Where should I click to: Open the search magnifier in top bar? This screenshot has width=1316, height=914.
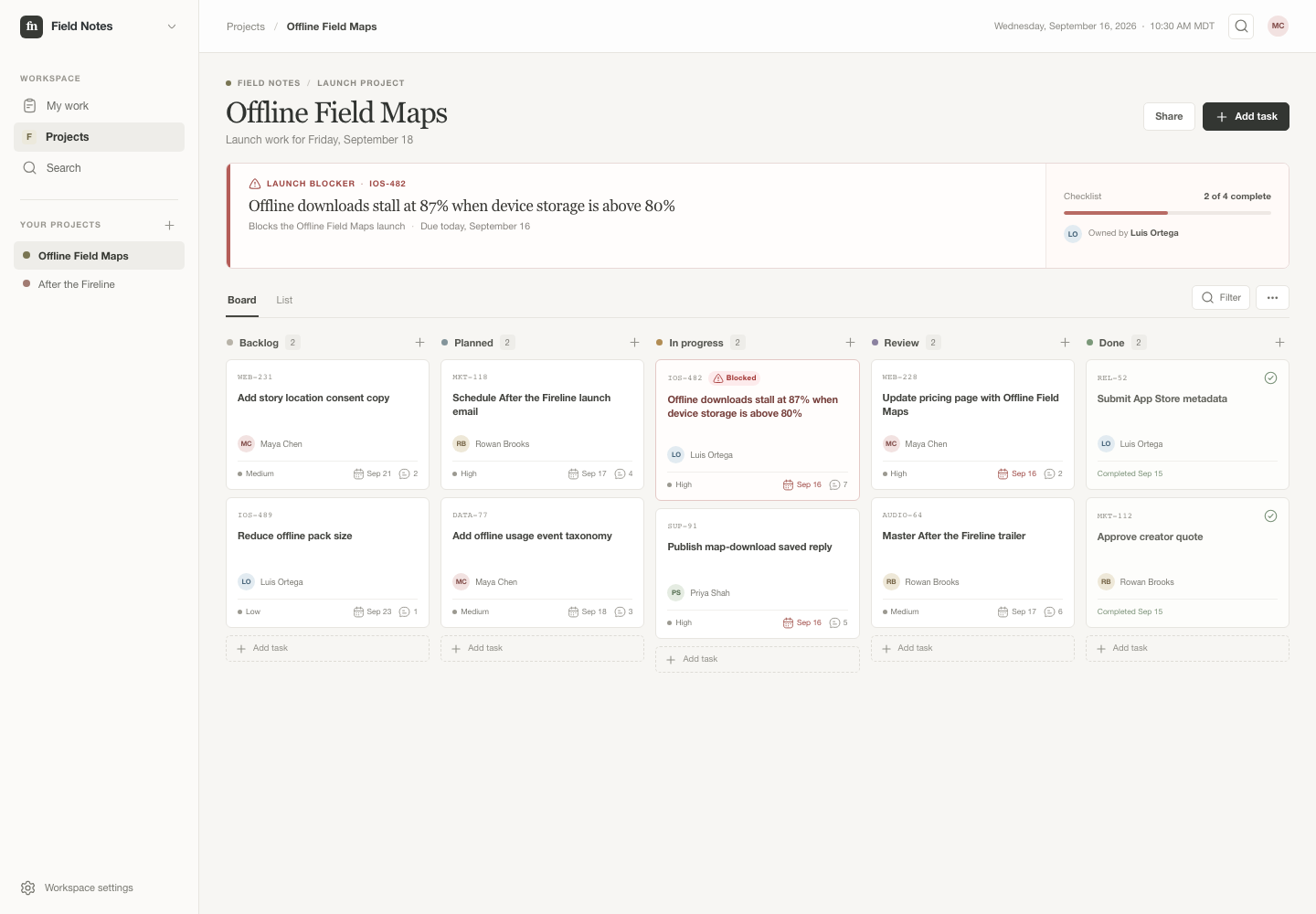tap(1241, 27)
